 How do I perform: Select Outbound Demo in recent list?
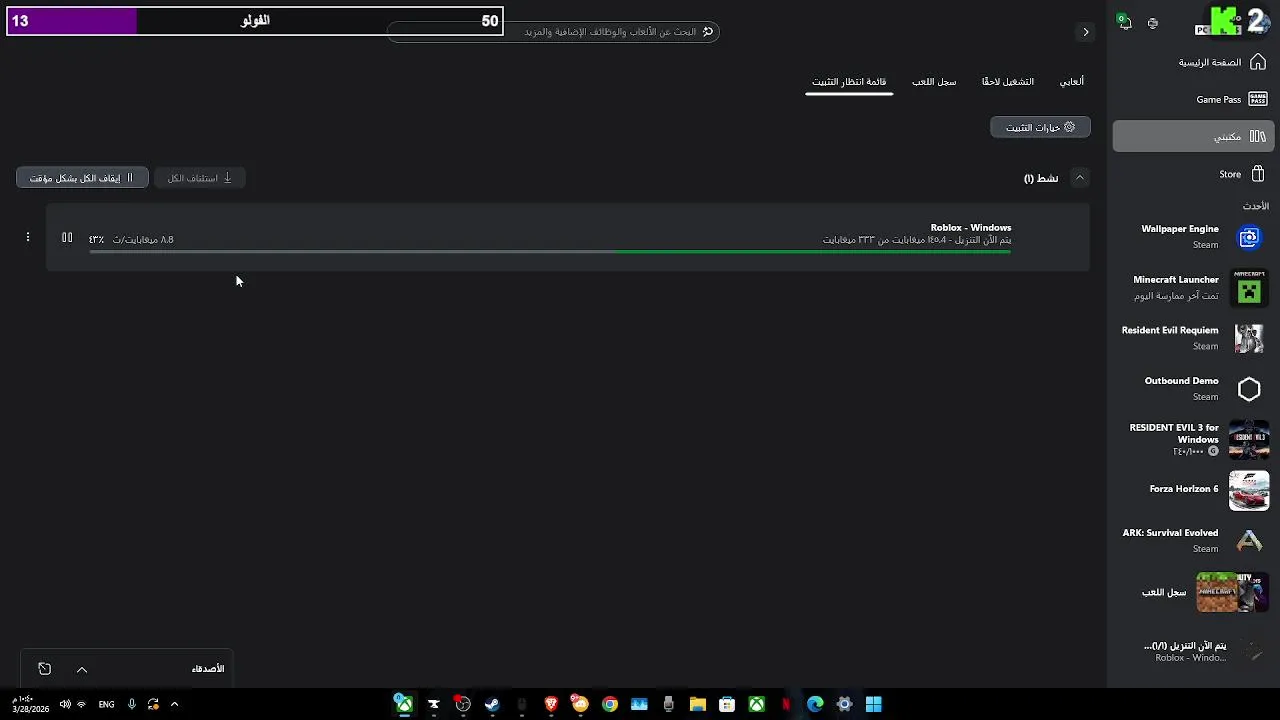tap(1192, 389)
